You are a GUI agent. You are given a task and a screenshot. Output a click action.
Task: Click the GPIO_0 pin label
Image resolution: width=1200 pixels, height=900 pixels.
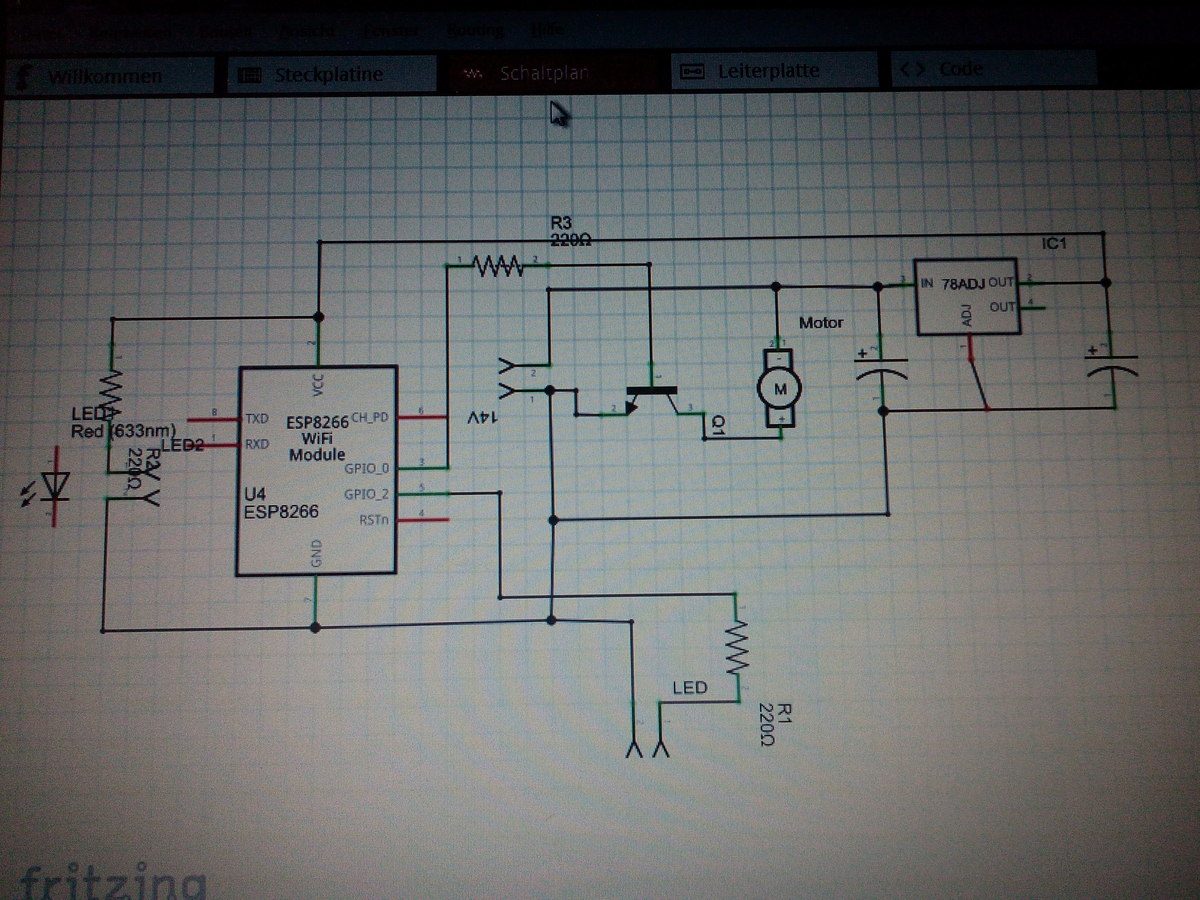pos(366,467)
